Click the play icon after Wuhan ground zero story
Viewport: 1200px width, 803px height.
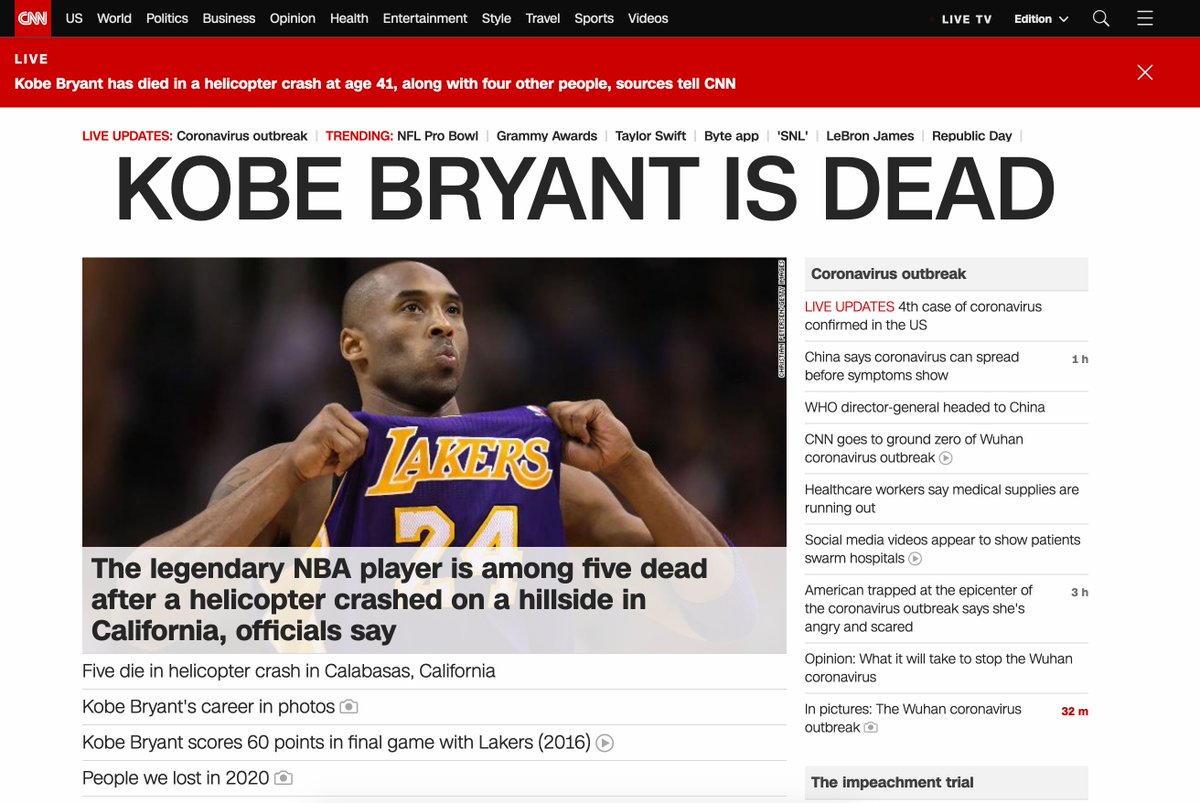tap(946, 458)
